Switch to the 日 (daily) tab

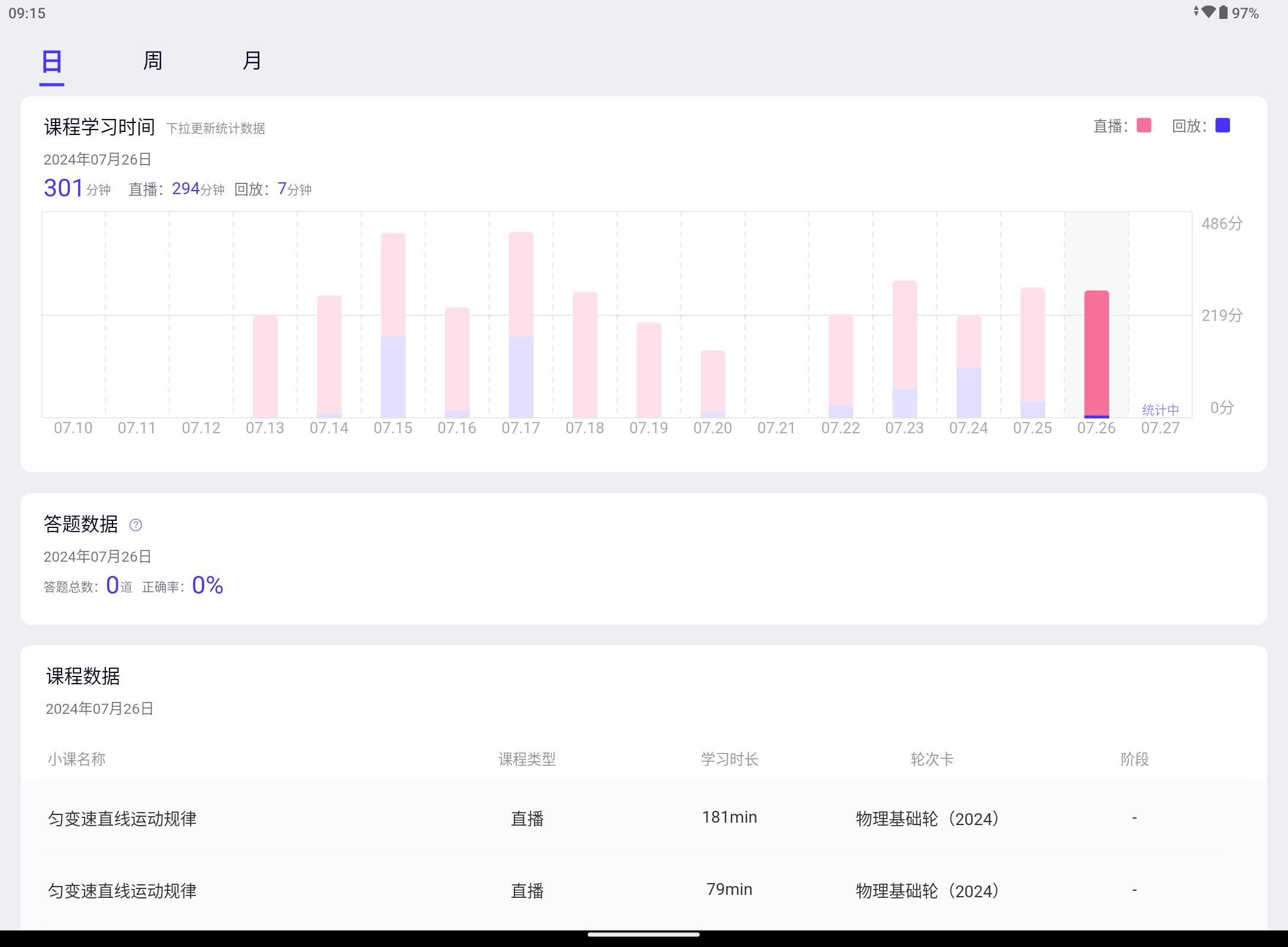pyautogui.click(x=52, y=62)
